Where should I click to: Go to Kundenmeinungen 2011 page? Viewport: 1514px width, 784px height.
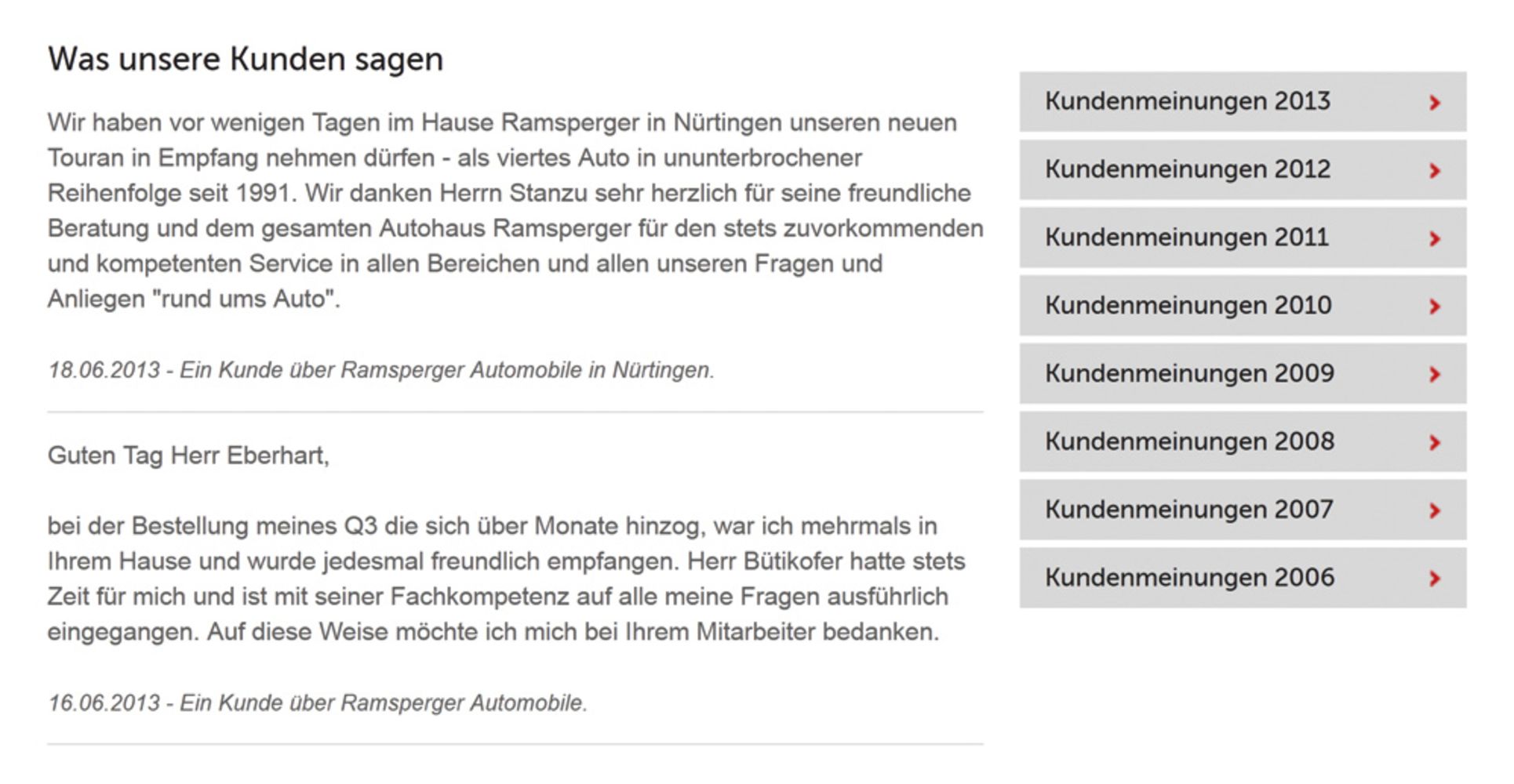(x=1243, y=238)
